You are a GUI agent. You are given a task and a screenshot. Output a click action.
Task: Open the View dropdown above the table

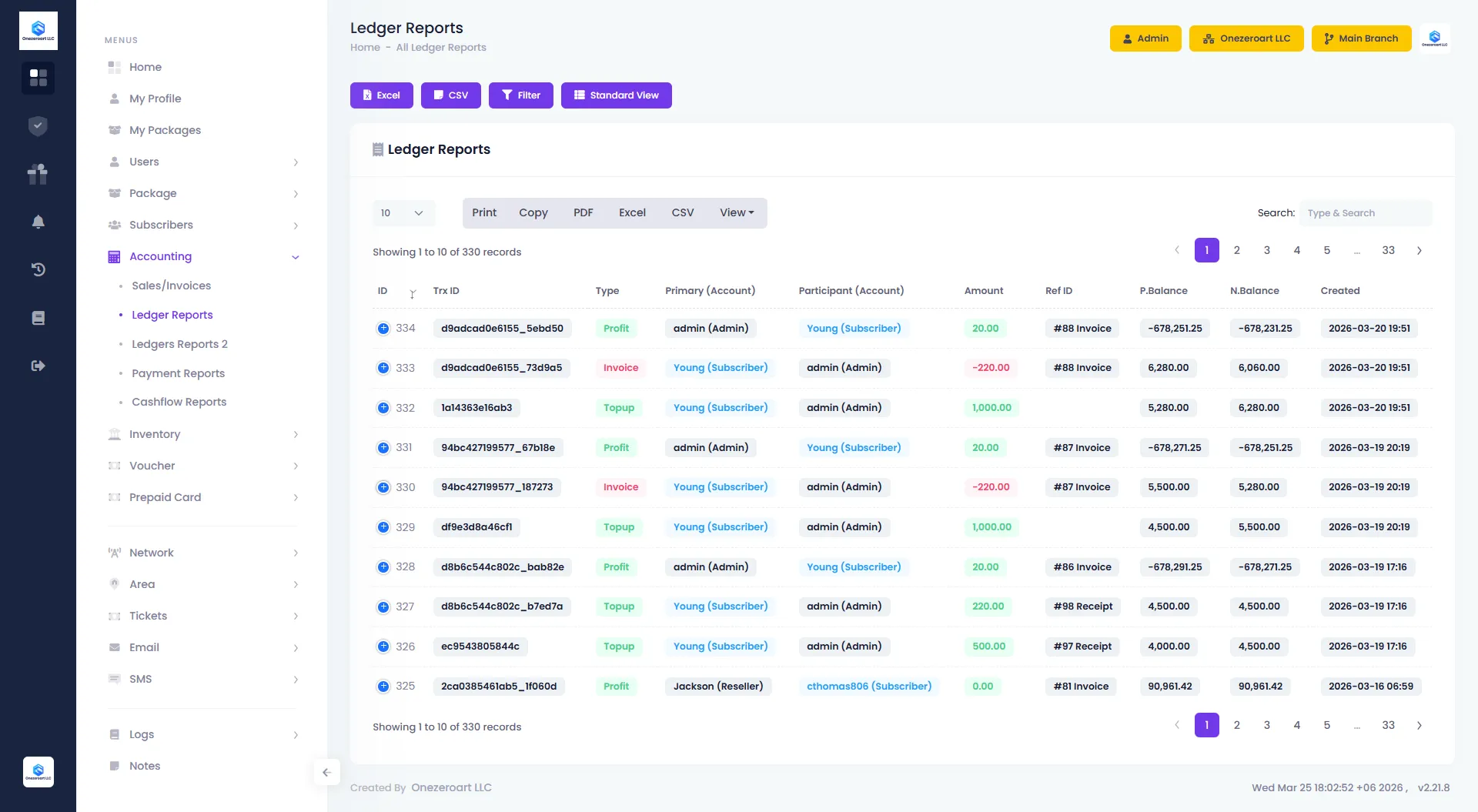pos(736,212)
